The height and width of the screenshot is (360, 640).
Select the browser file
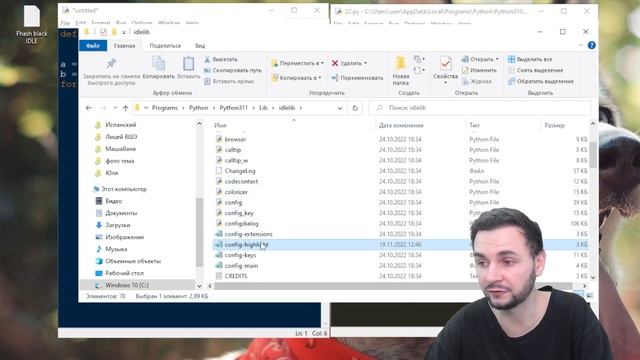point(235,139)
